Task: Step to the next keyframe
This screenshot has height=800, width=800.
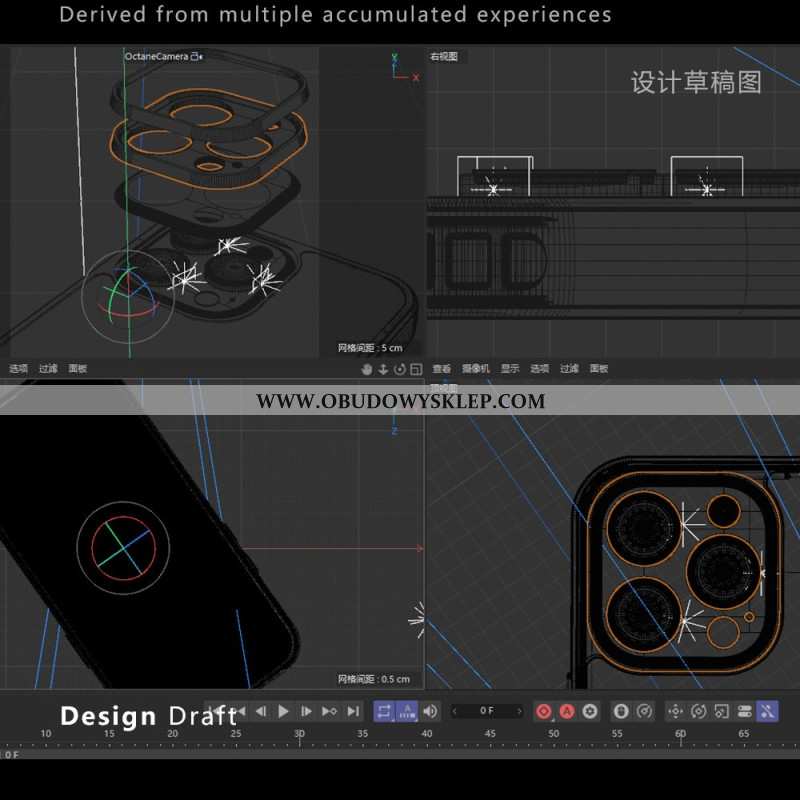Action: (330, 711)
